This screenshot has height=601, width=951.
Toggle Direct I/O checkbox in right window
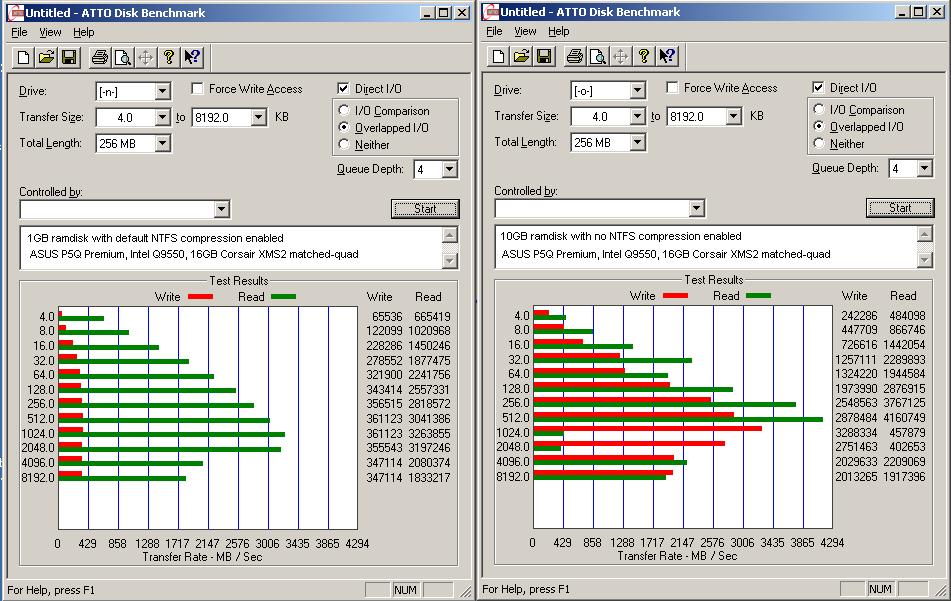pyautogui.click(x=819, y=88)
